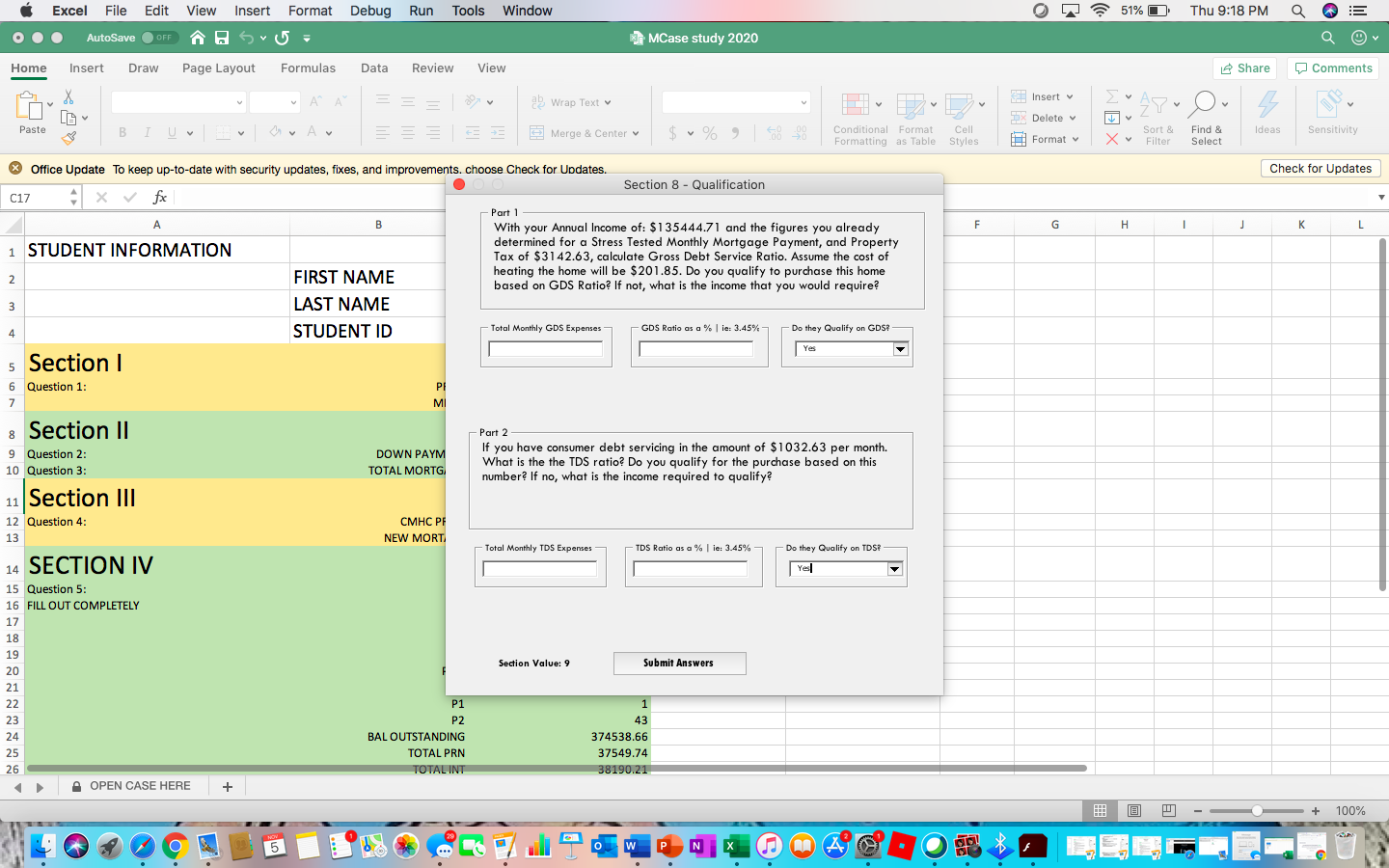Screen dimensions: 1389x868
Task: Click the Ideas lightning icon
Action: [x=1267, y=104]
